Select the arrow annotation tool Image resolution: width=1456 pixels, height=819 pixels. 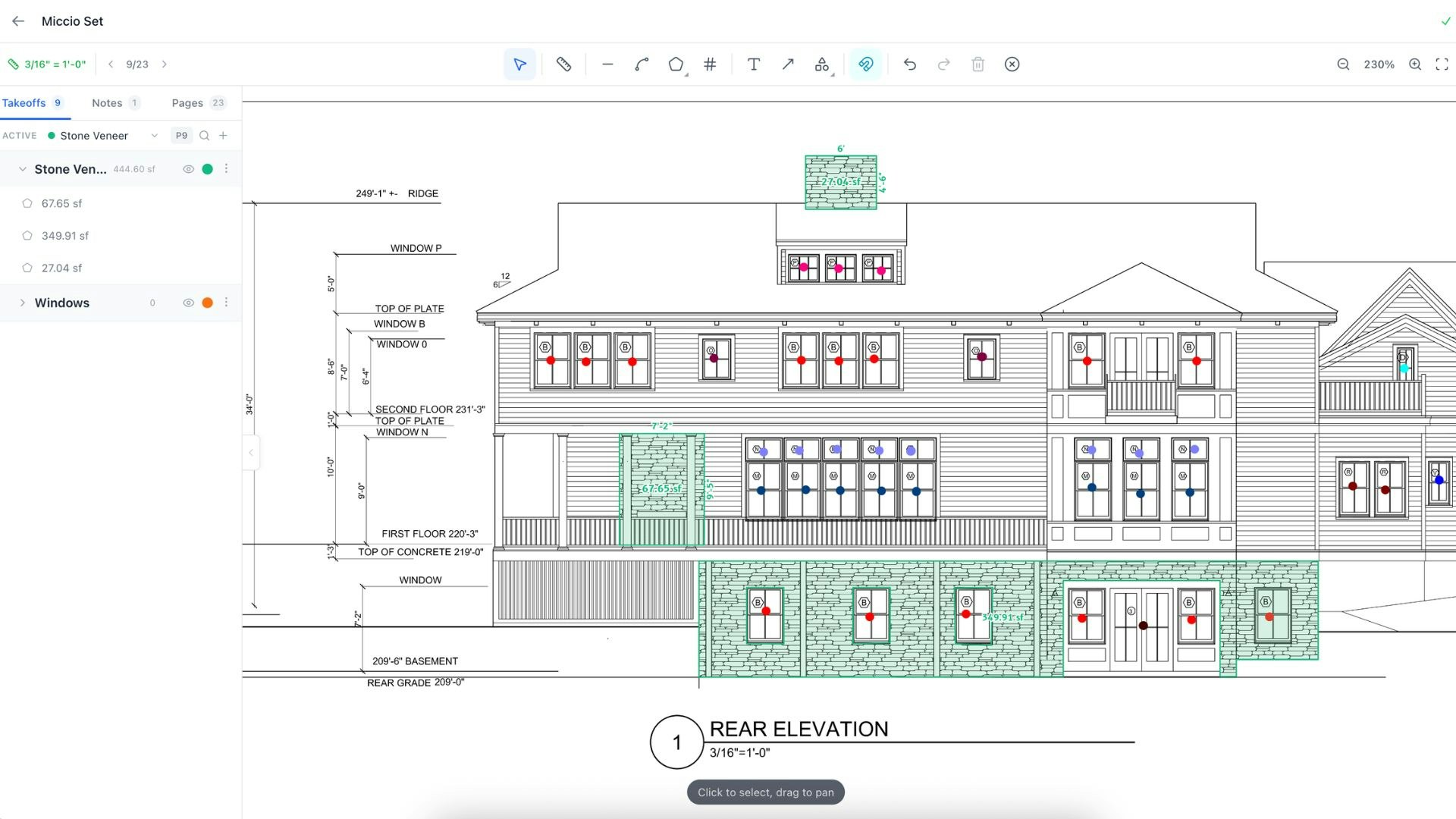(788, 64)
